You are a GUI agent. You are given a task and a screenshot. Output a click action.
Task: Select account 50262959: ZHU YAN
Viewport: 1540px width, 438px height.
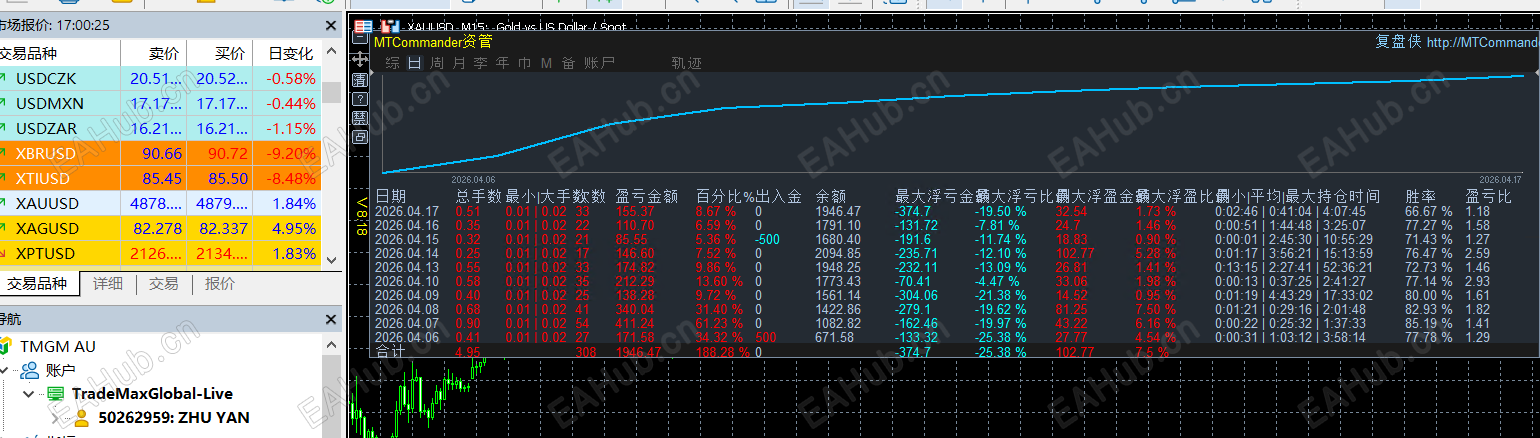click(173, 418)
